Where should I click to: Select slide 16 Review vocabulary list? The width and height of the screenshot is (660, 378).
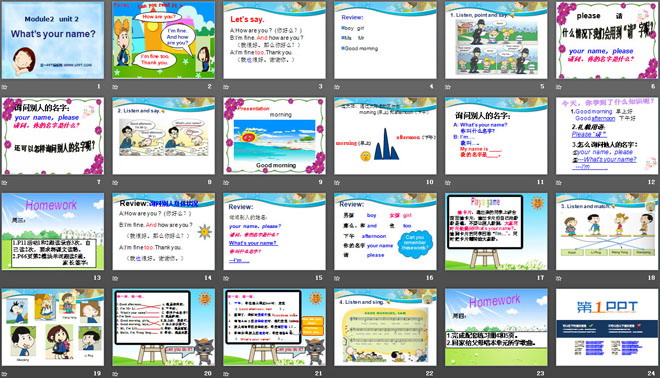[385, 232]
